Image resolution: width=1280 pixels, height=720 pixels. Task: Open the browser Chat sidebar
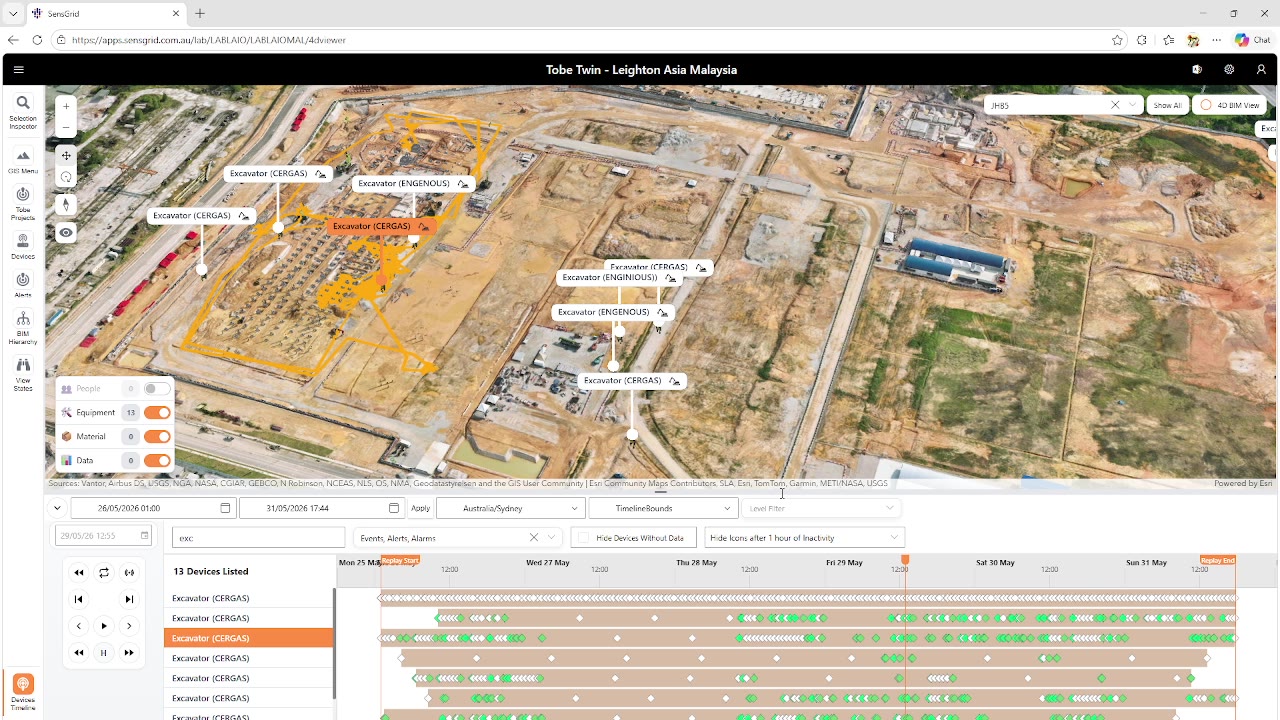(x=1251, y=40)
